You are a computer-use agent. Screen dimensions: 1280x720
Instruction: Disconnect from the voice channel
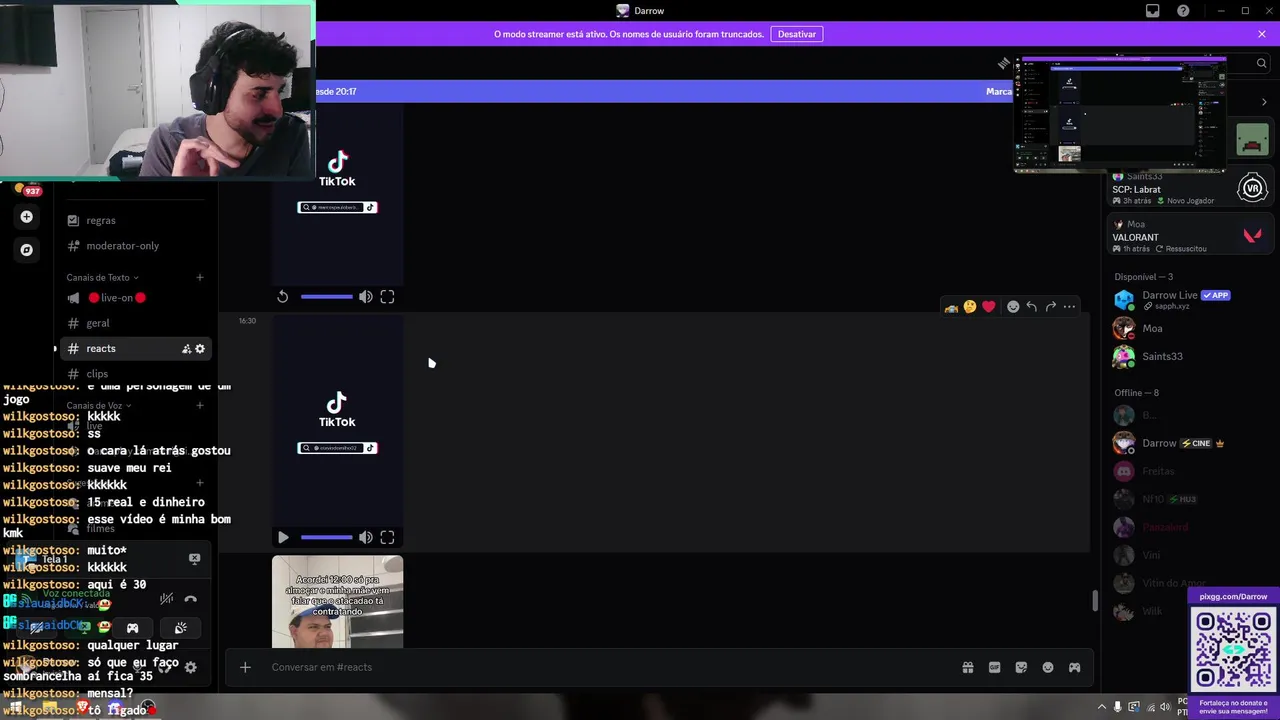[190, 599]
